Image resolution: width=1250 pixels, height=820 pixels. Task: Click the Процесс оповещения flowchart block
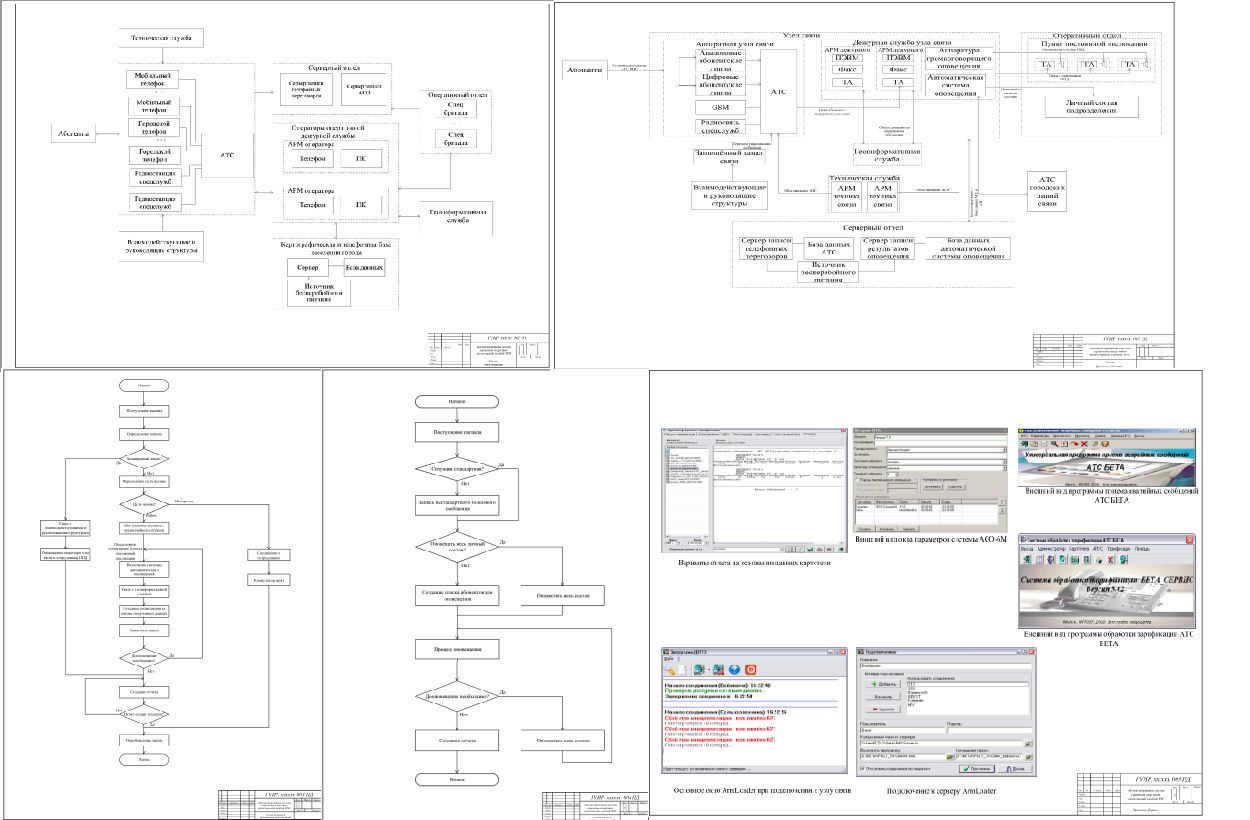point(456,650)
